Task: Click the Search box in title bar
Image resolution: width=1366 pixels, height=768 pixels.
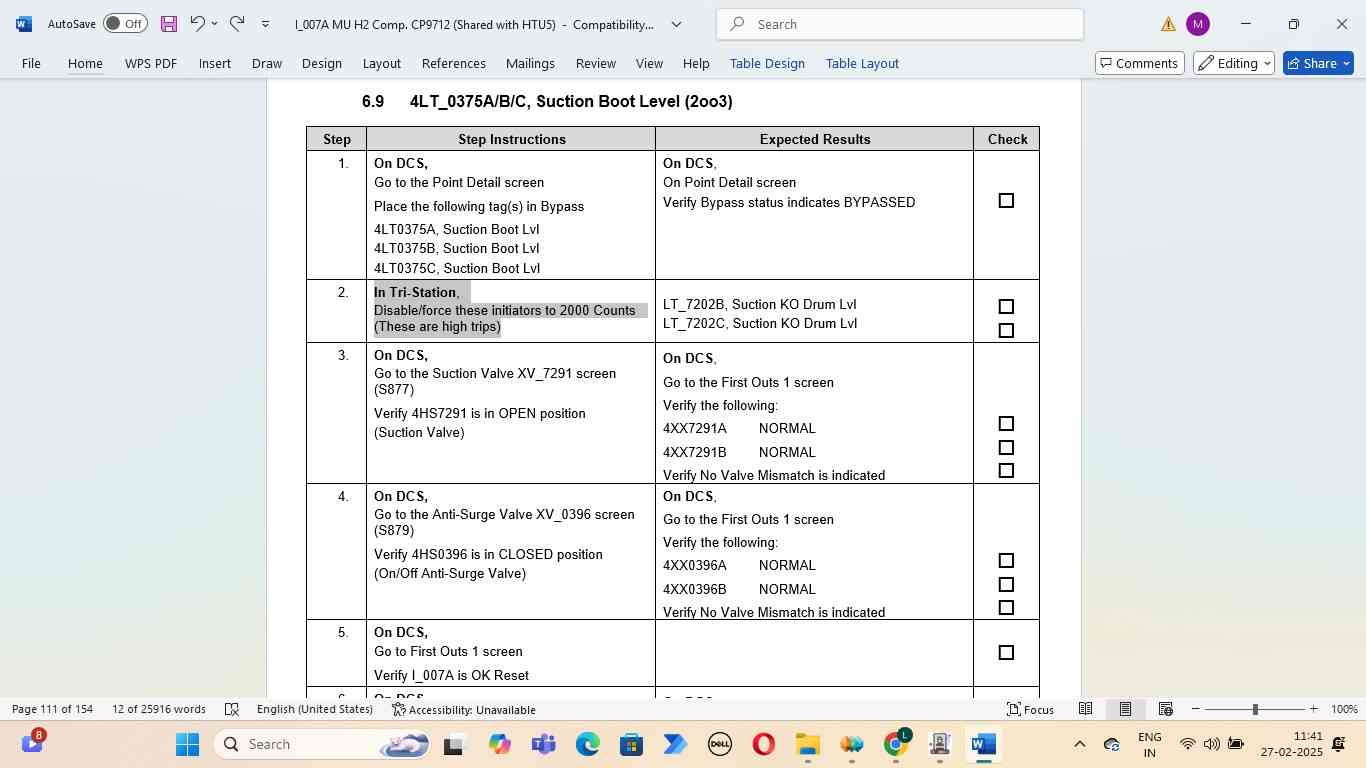Action: pyautogui.click(x=900, y=24)
